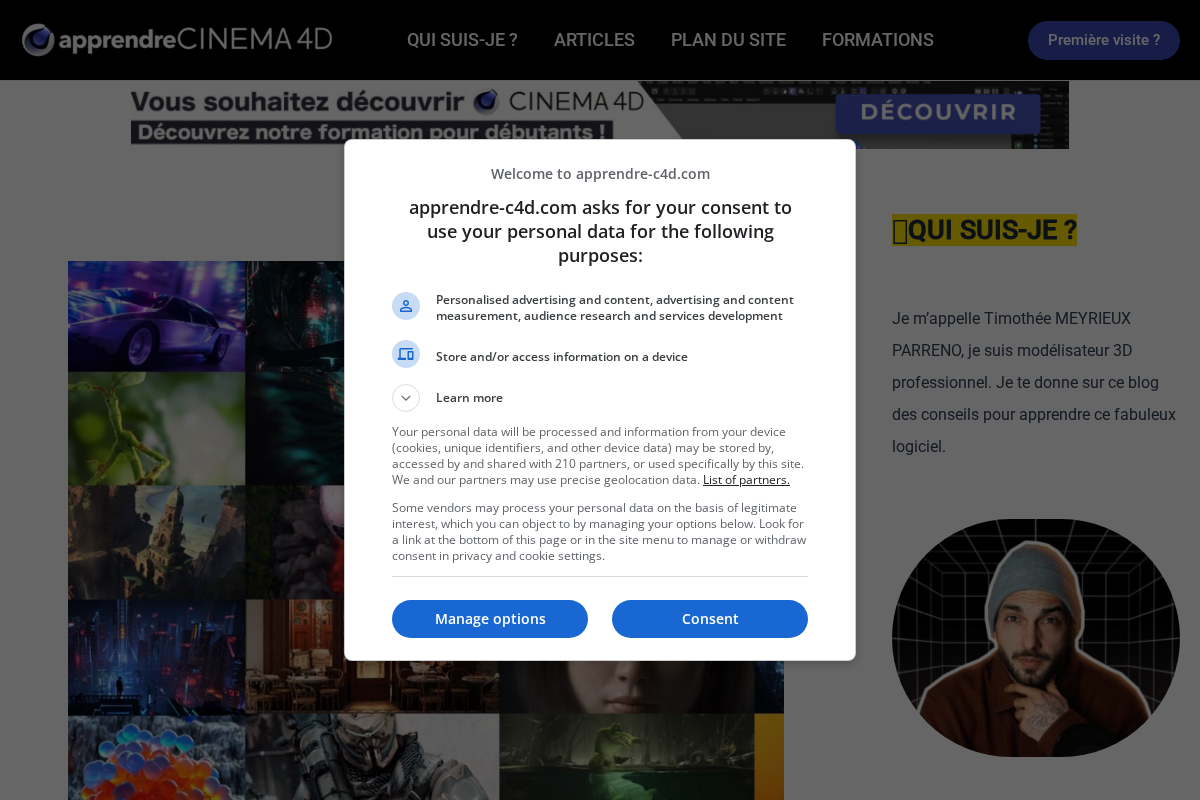Click the apprendre Cinema 4D logo
The image size is (1200, 800).
(177, 40)
